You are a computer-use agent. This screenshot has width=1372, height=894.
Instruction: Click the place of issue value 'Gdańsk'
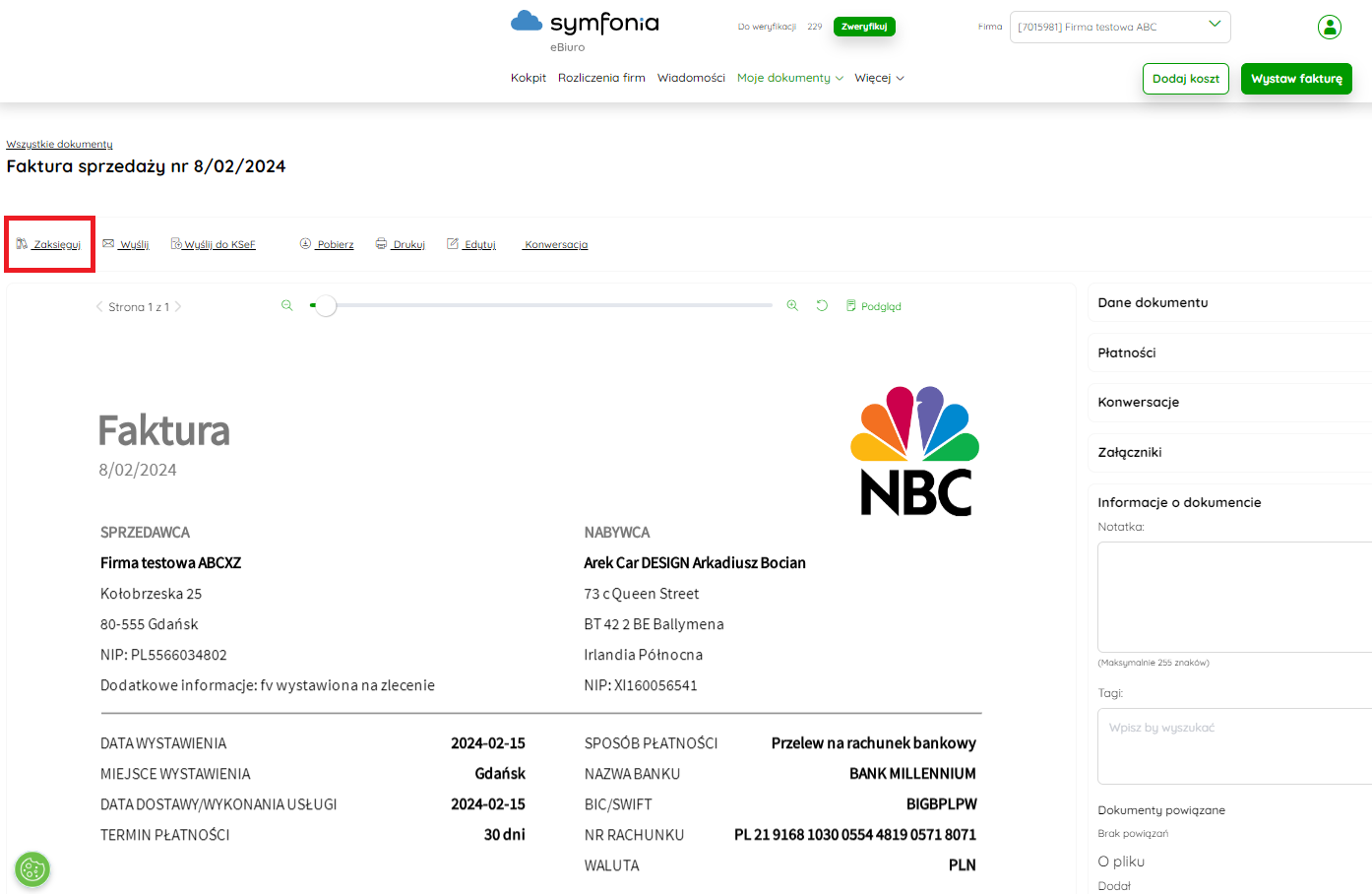[x=500, y=774]
